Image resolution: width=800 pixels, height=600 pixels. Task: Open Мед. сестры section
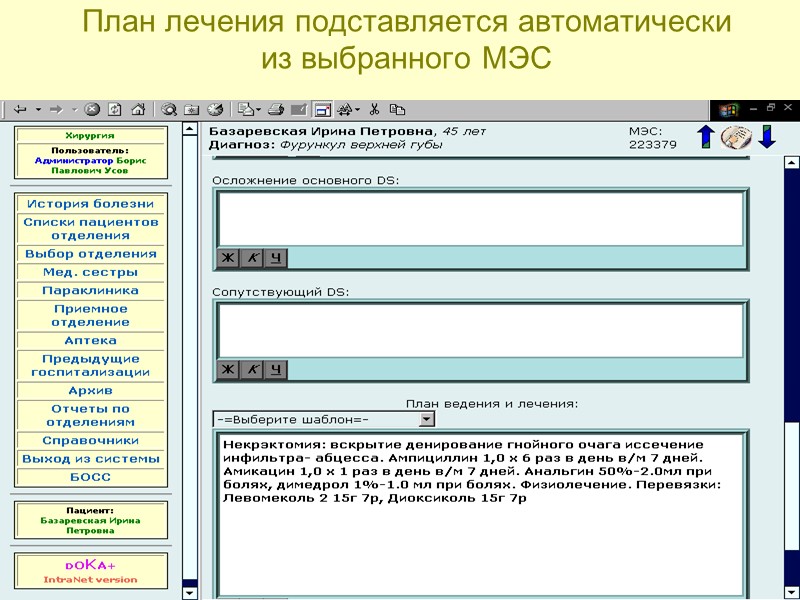90,272
